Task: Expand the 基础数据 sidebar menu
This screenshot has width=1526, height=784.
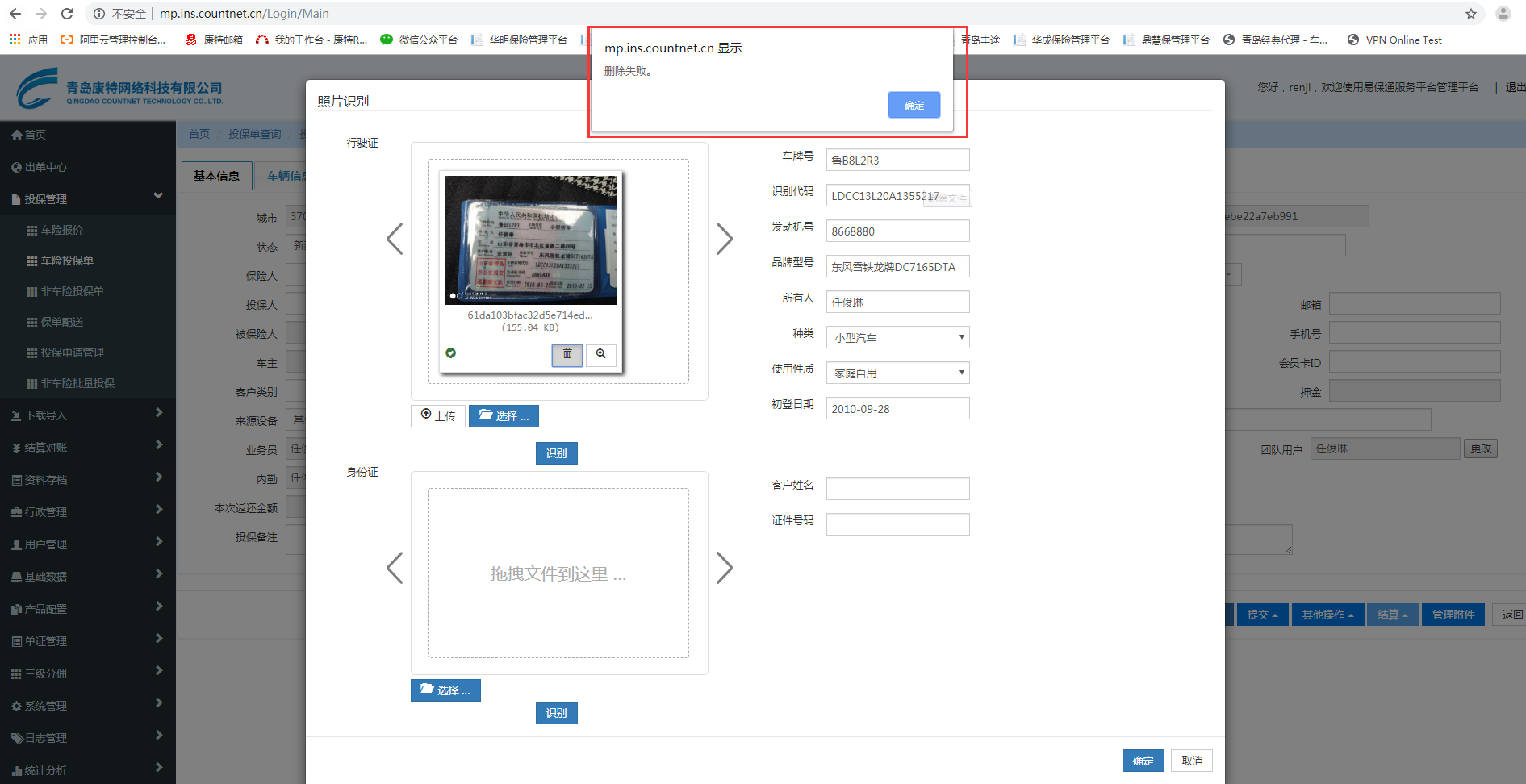Action: pos(88,577)
